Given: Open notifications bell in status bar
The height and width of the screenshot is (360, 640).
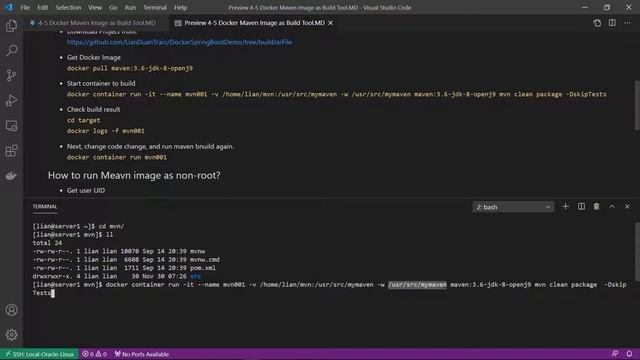Looking at the screenshot, I should click(x=629, y=354).
